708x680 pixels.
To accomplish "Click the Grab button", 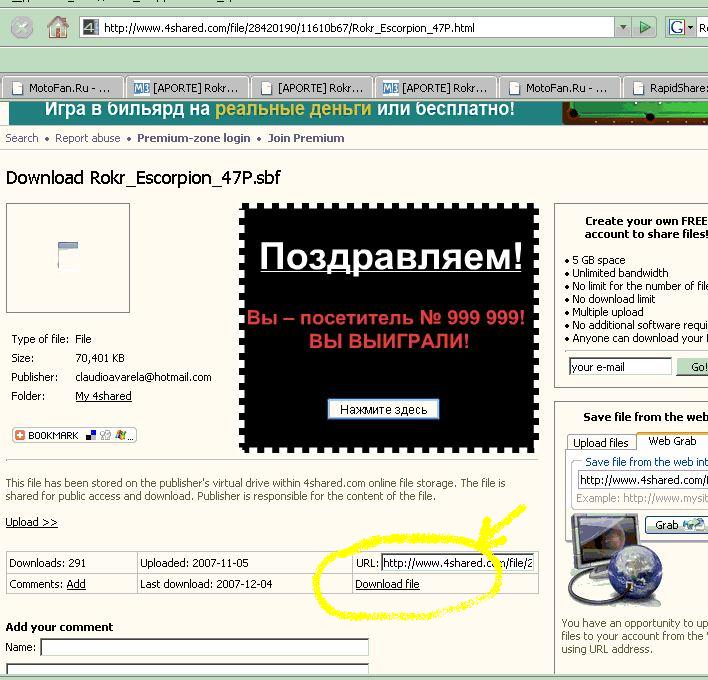I will 675,525.
